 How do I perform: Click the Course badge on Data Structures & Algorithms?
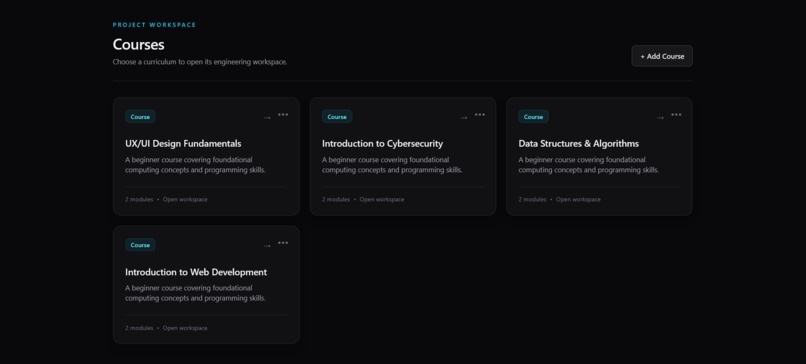coord(534,117)
